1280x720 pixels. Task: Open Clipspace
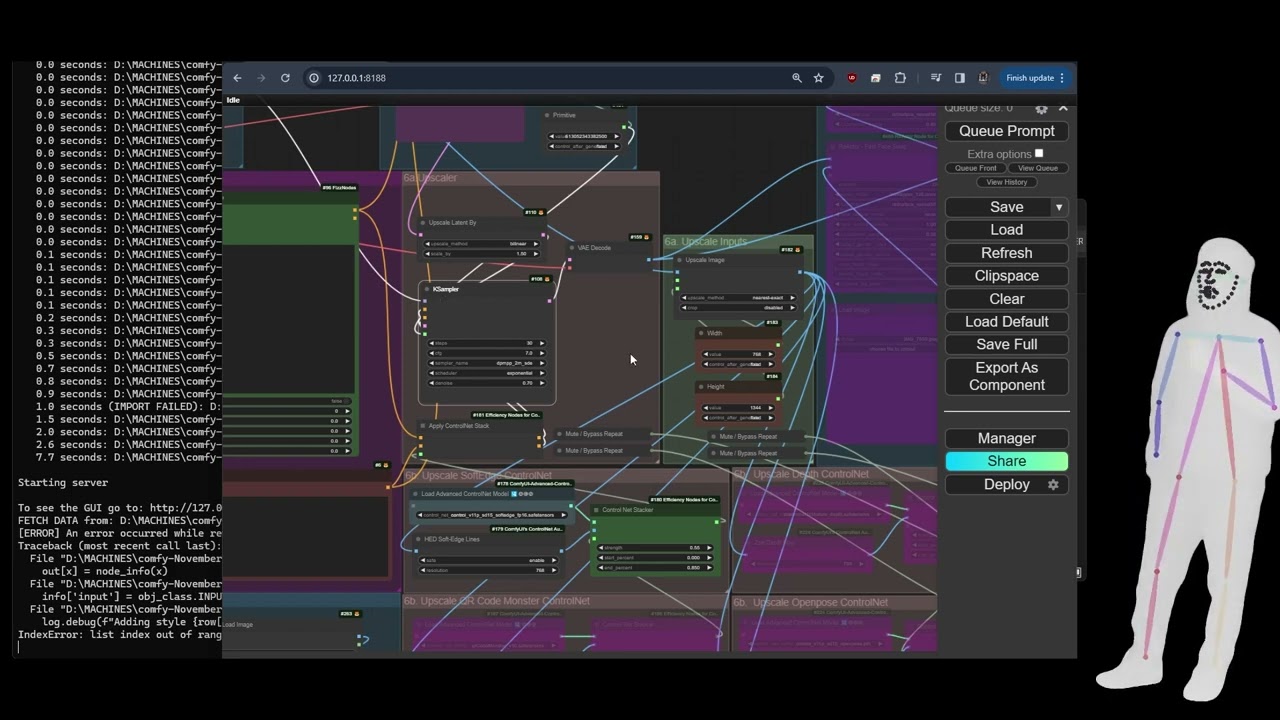click(x=1007, y=276)
